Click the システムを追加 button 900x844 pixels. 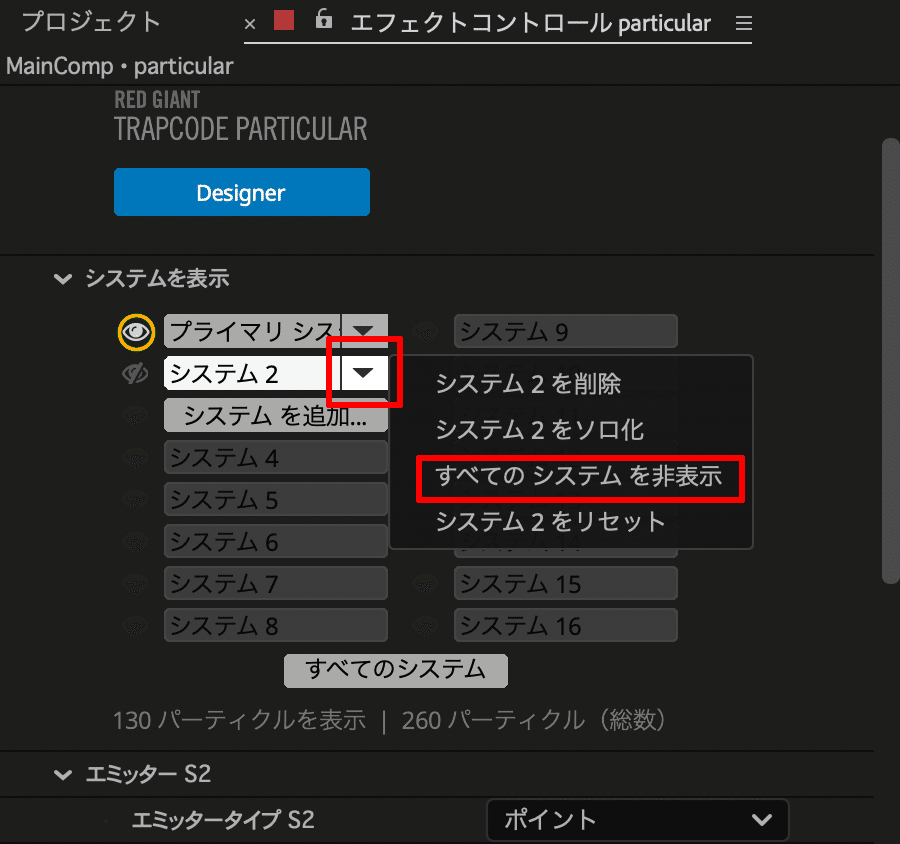click(275, 415)
